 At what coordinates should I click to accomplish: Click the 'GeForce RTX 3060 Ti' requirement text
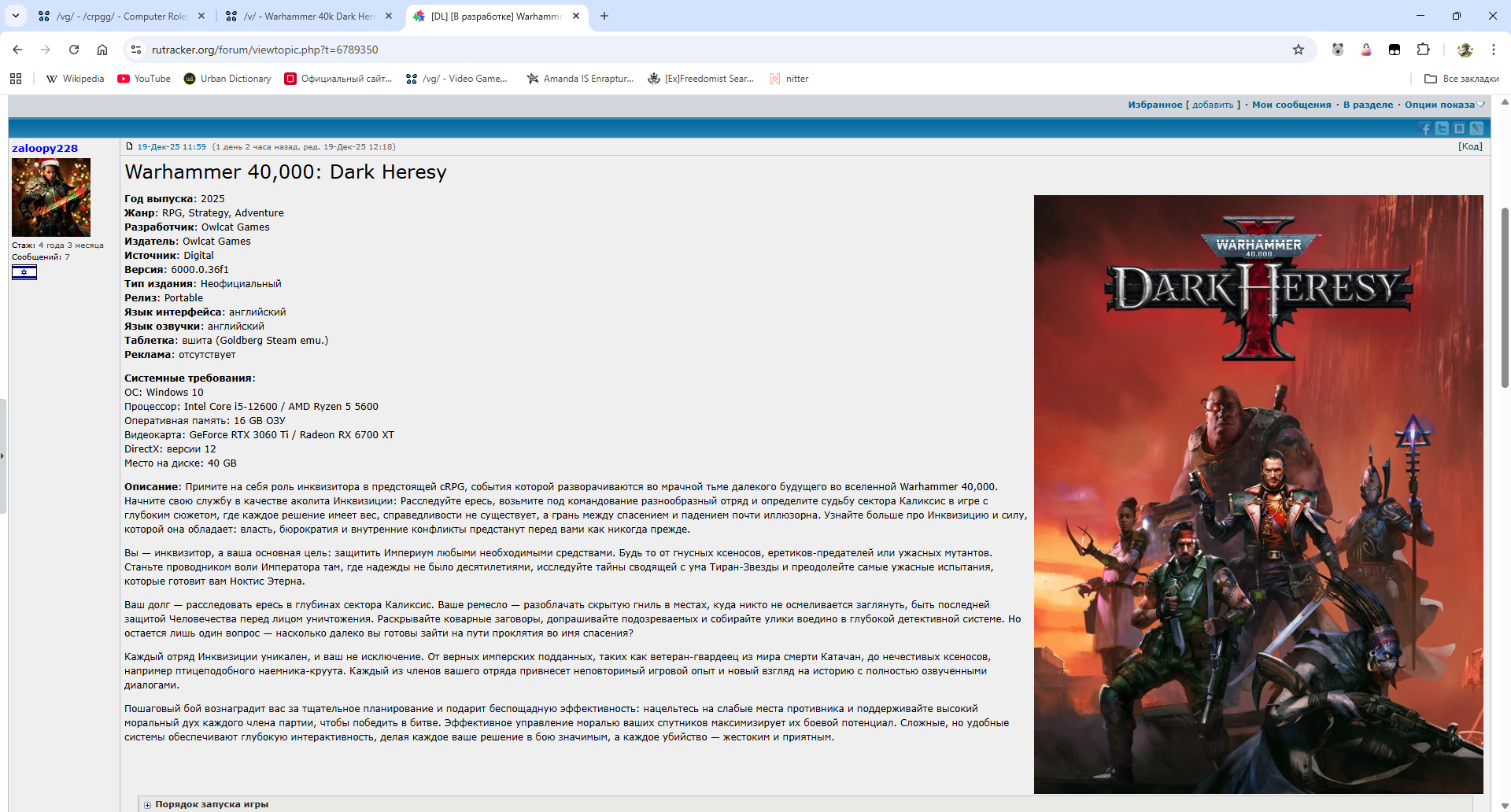click(x=239, y=435)
